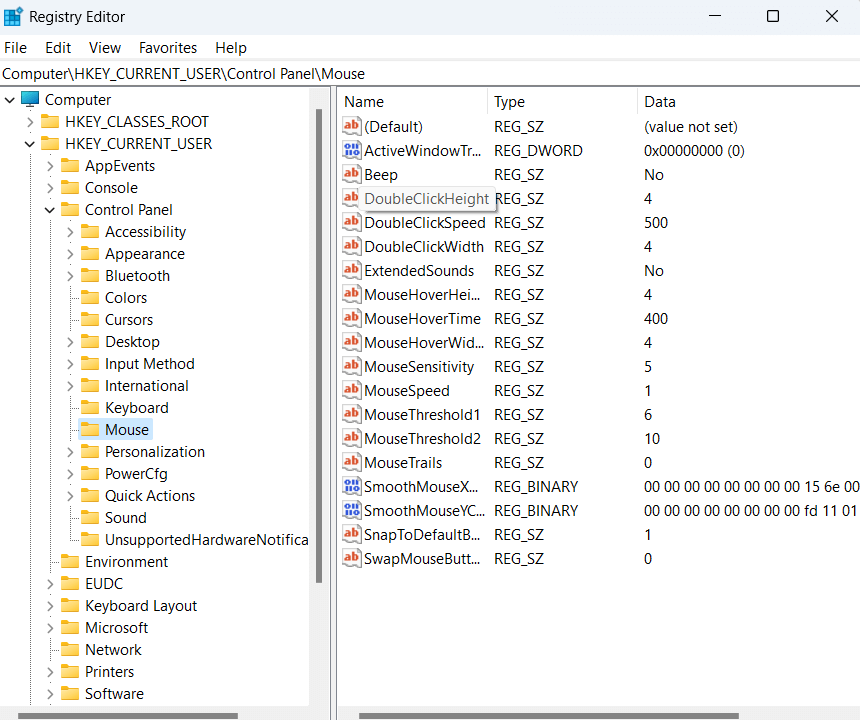Click the binary icon beside ActiveWindowTracking value
The image size is (860, 720).
tap(351, 151)
